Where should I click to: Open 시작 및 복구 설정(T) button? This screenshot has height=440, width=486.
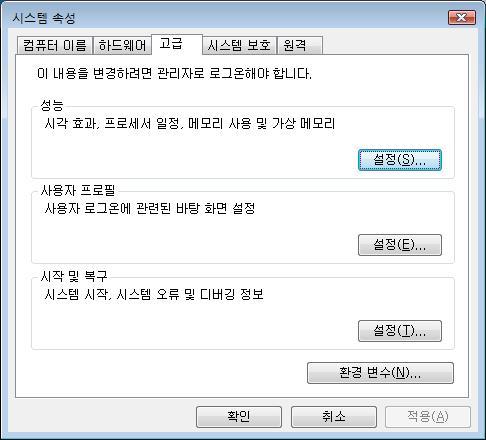click(400, 331)
